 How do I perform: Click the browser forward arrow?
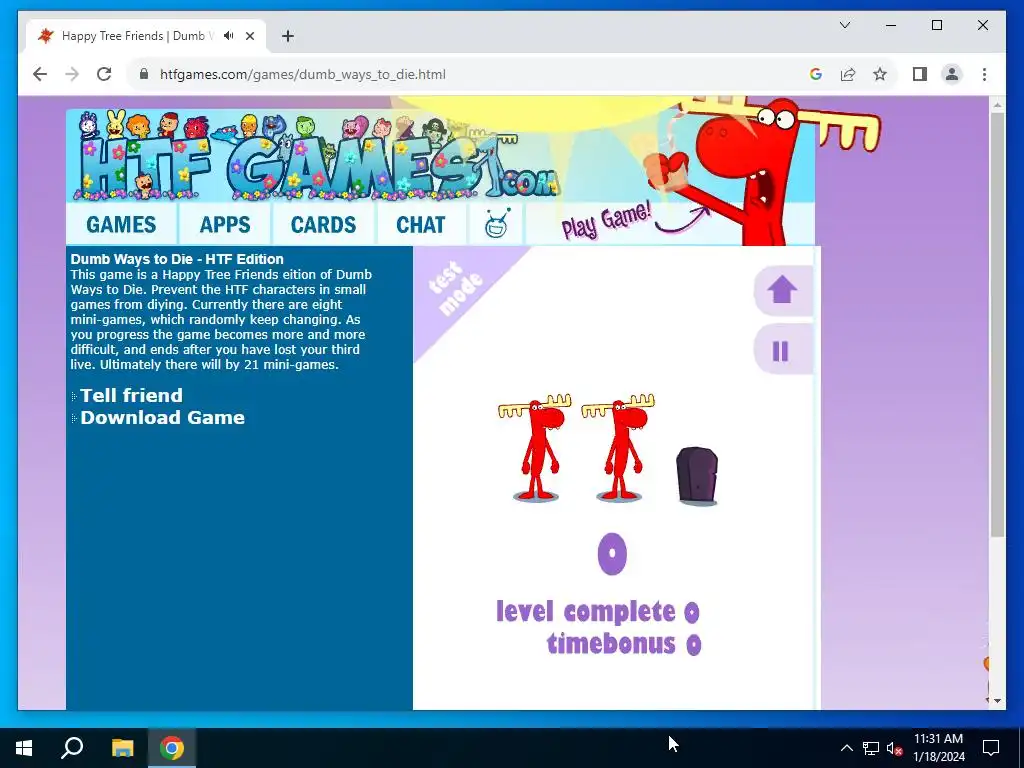(x=72, y=74)
